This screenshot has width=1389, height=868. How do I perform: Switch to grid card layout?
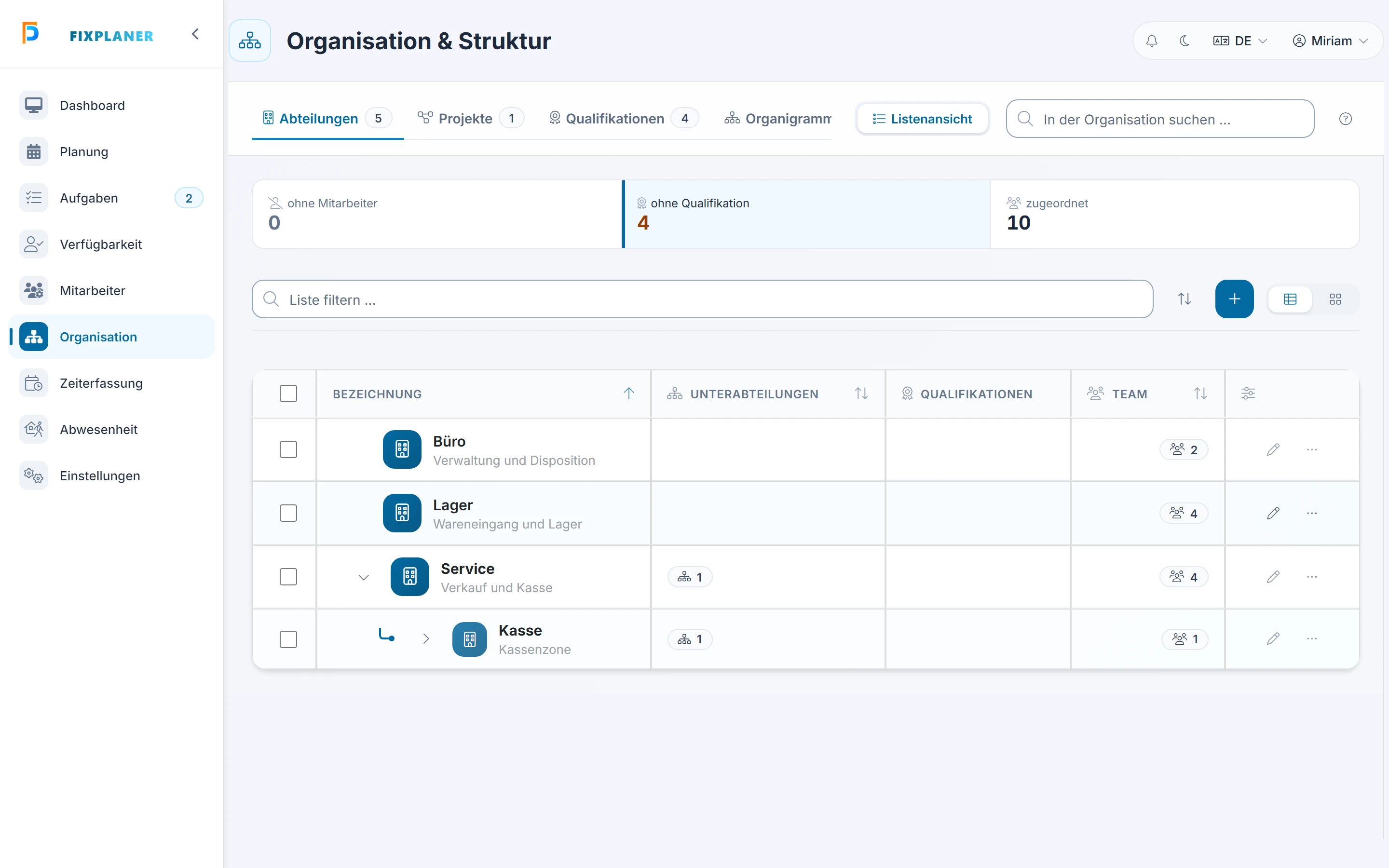click(x=1335, y=299)
